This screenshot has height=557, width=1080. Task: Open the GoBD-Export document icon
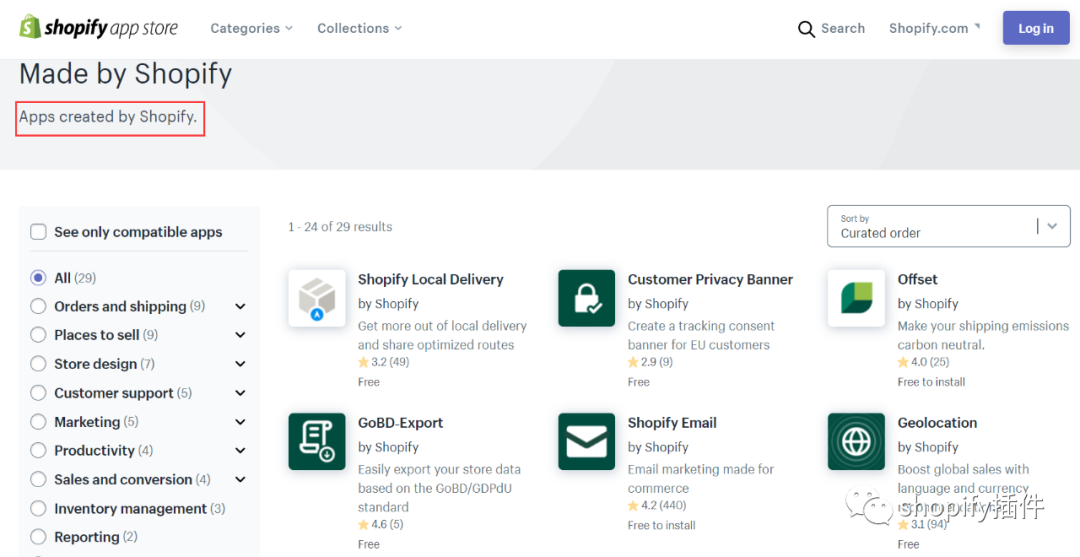click(x=317, y=441)
